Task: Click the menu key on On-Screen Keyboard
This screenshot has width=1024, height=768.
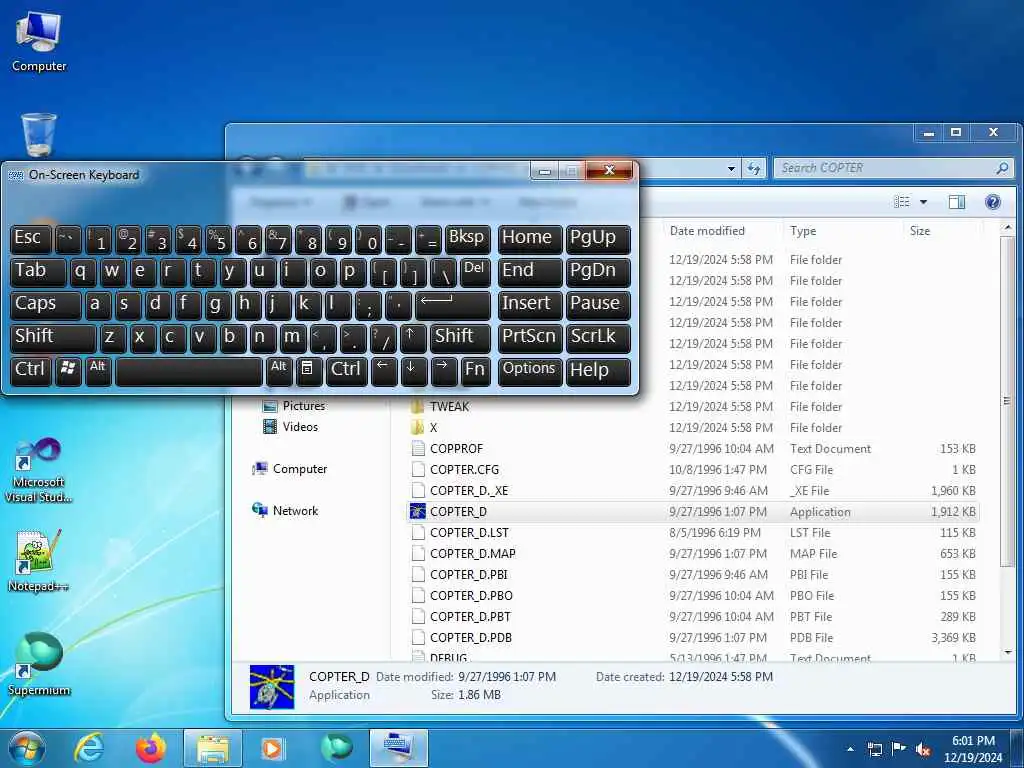Action: pos(309,370)
